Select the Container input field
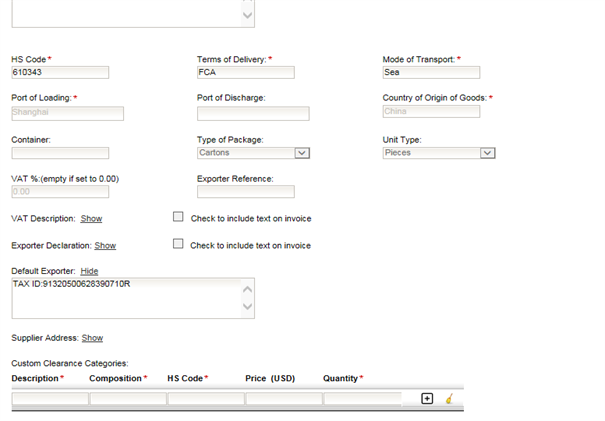This screenshot has width=605, height=421. click(60, 153)
